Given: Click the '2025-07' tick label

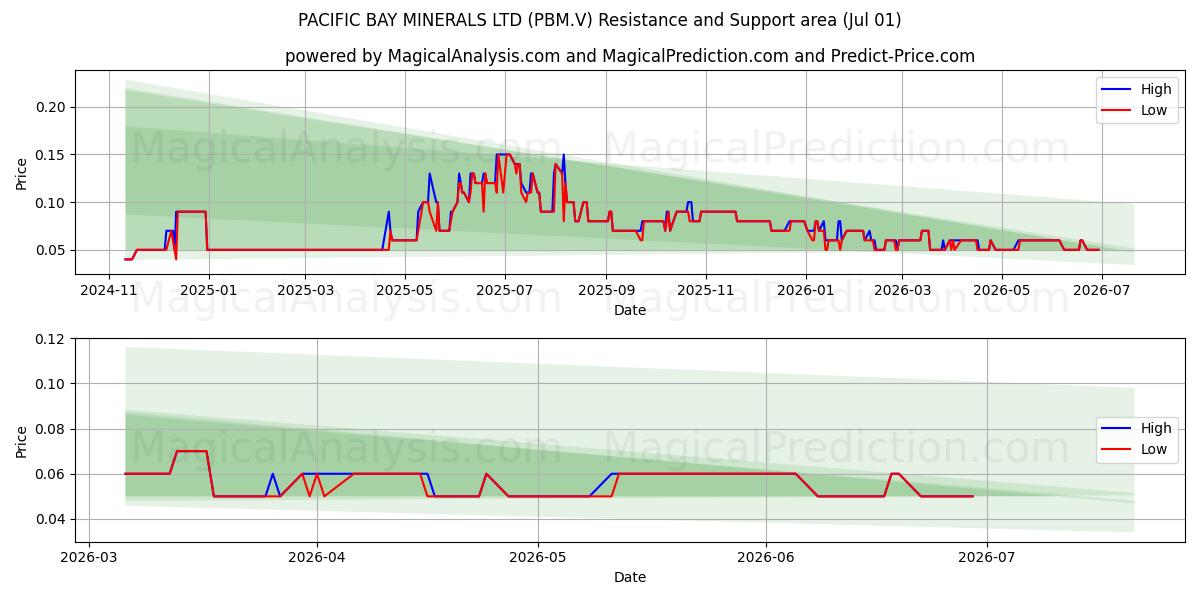Looking at the screenshot, I should [504, 289].
